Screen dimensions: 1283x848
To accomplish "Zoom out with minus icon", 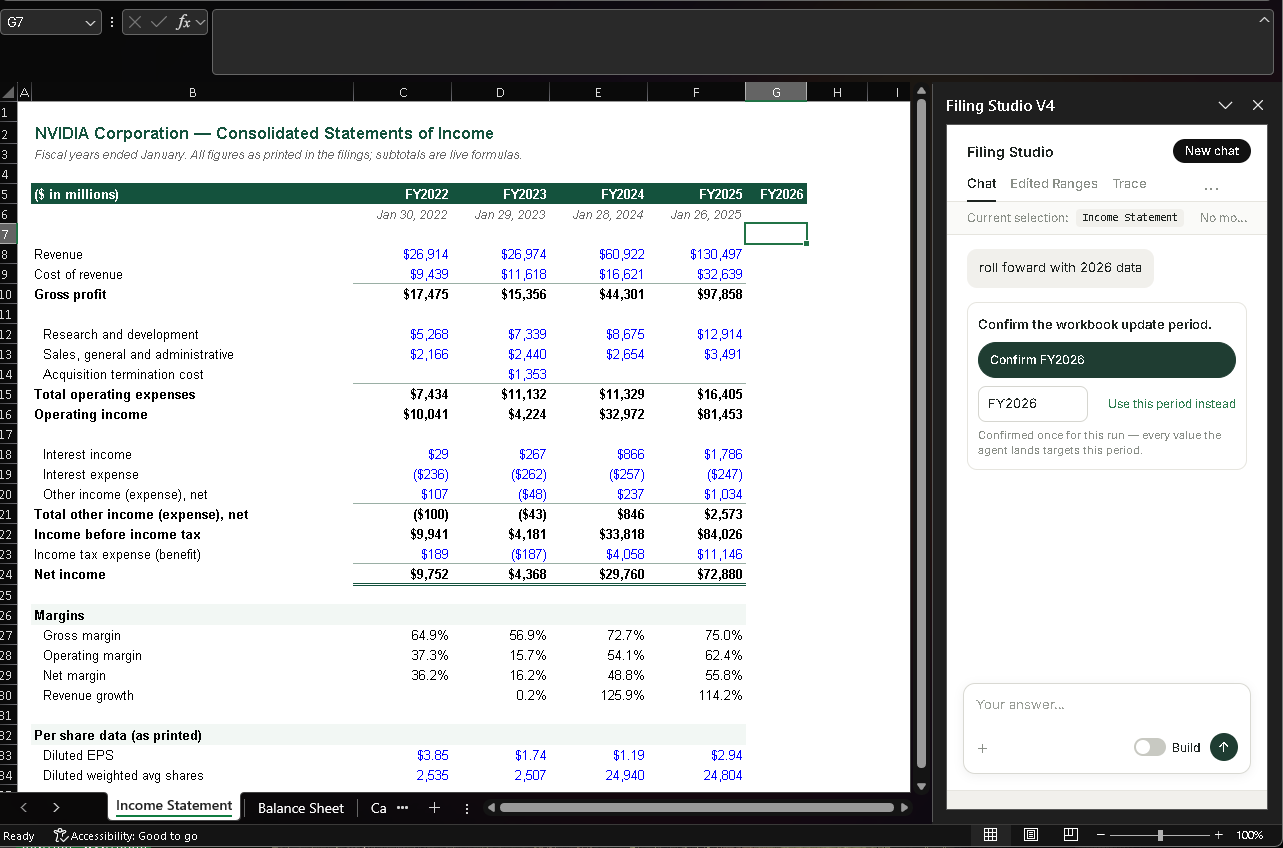I will click(x=1101, y=835).
